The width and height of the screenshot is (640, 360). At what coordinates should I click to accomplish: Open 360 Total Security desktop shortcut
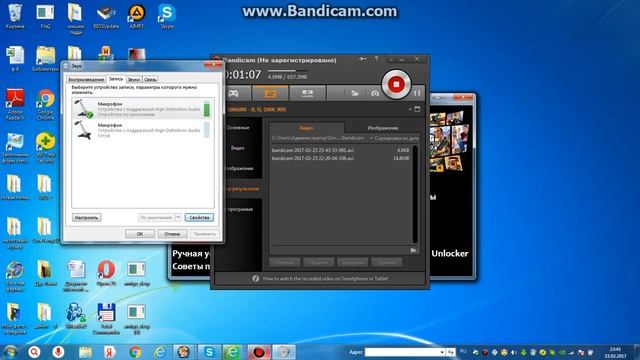tap(45, 148)
